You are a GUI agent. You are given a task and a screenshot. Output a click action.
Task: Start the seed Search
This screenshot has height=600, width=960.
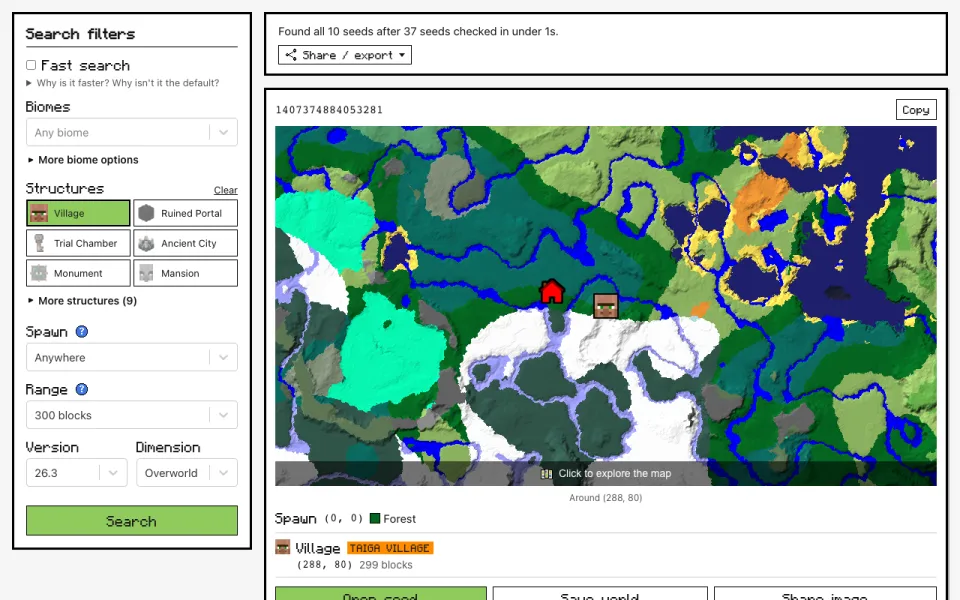tap(132, 521)
